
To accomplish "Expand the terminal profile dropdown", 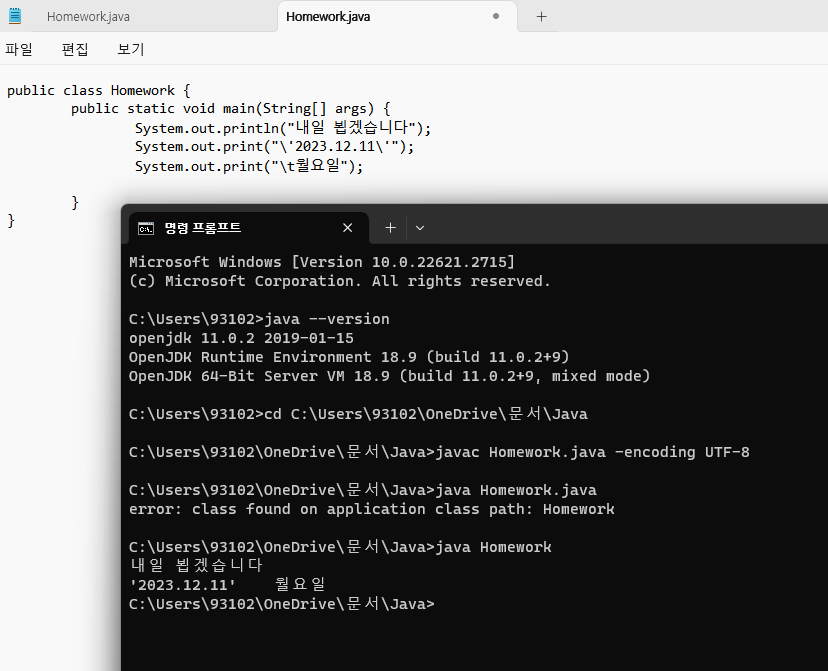I will click(420, 228).
